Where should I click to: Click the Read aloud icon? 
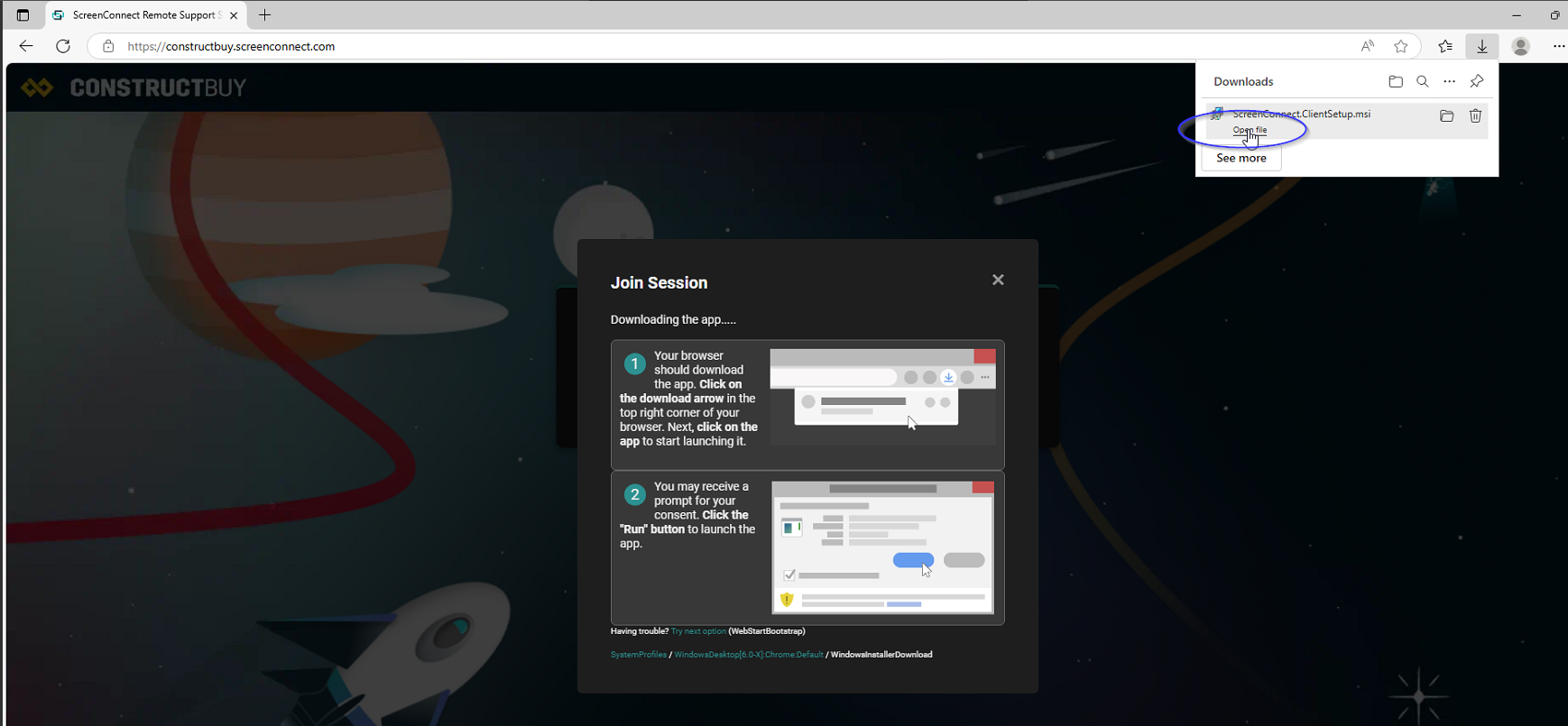[x=1368, y=46]
